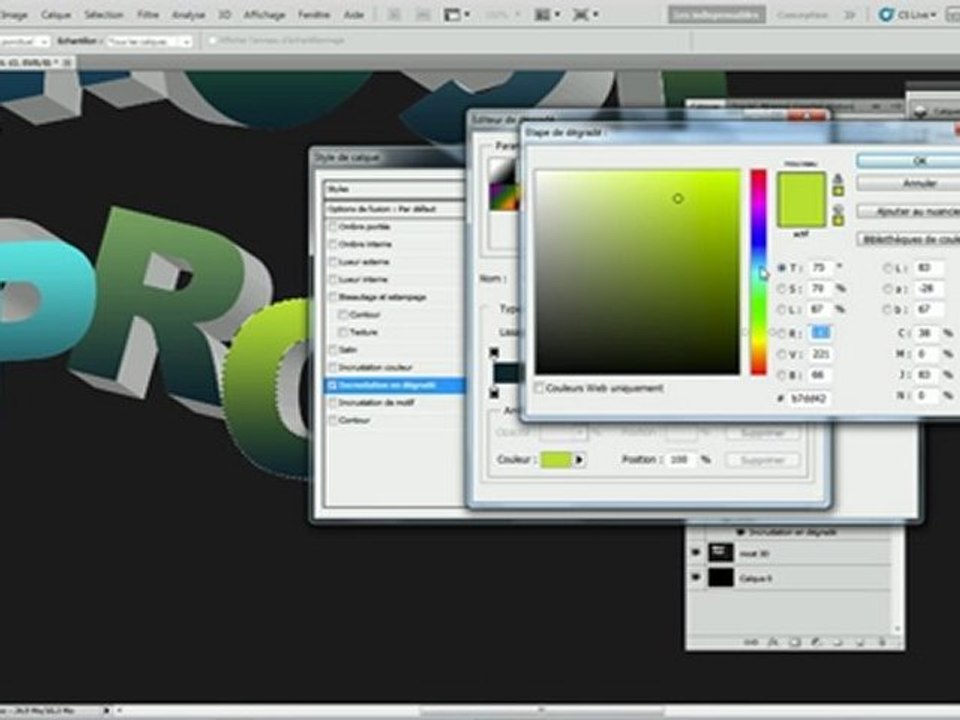The image size is (960, 720).
Task: Check Couleurs Web uniquement
Action: [x=539, y=388]
